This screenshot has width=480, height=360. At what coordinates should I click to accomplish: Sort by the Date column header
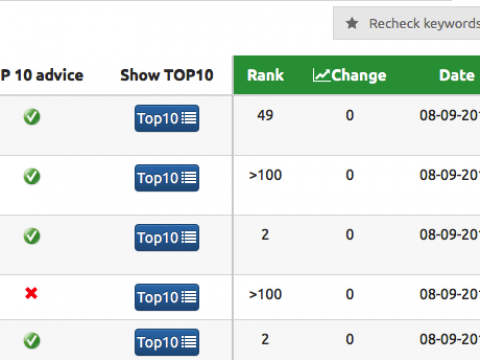point(457,75)
